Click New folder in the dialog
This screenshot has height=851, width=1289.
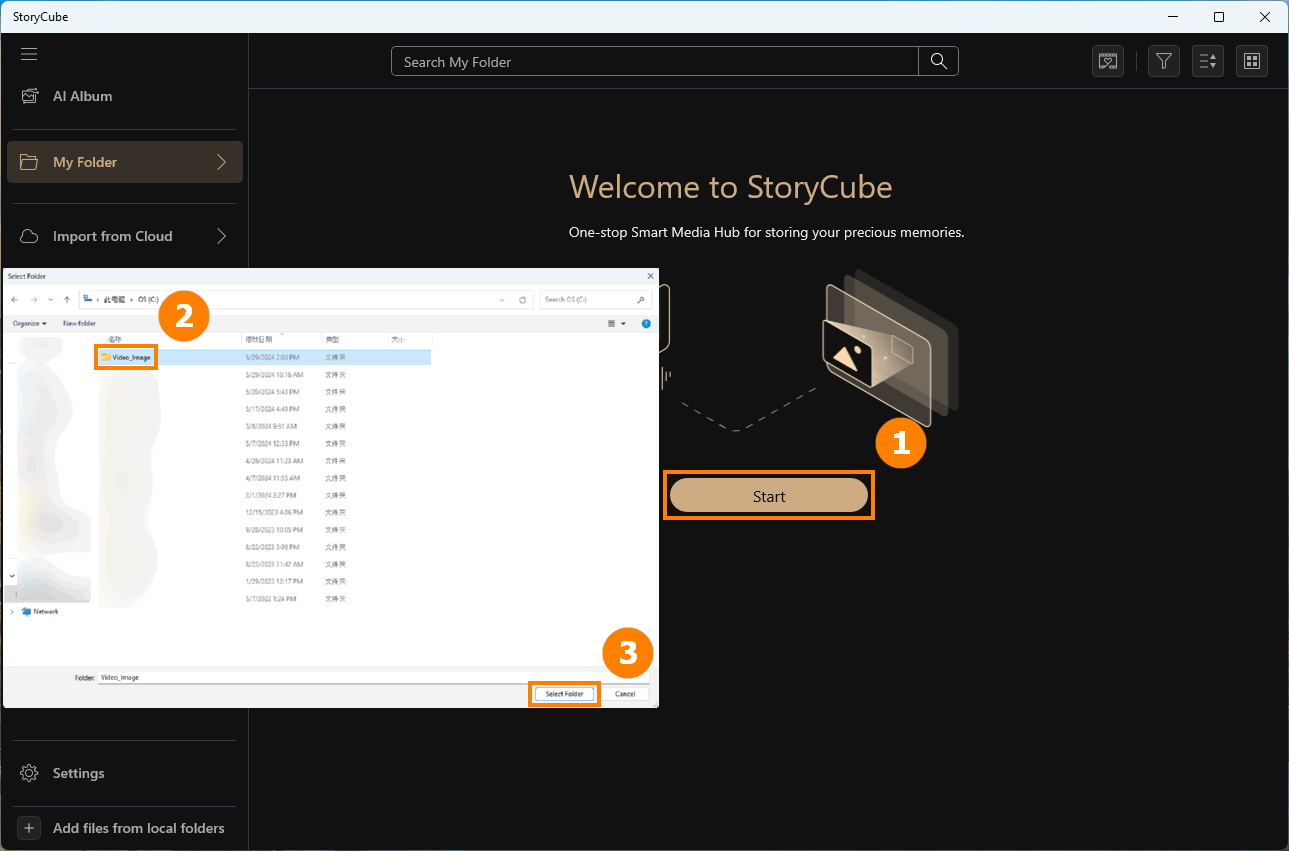coord(79,324)
